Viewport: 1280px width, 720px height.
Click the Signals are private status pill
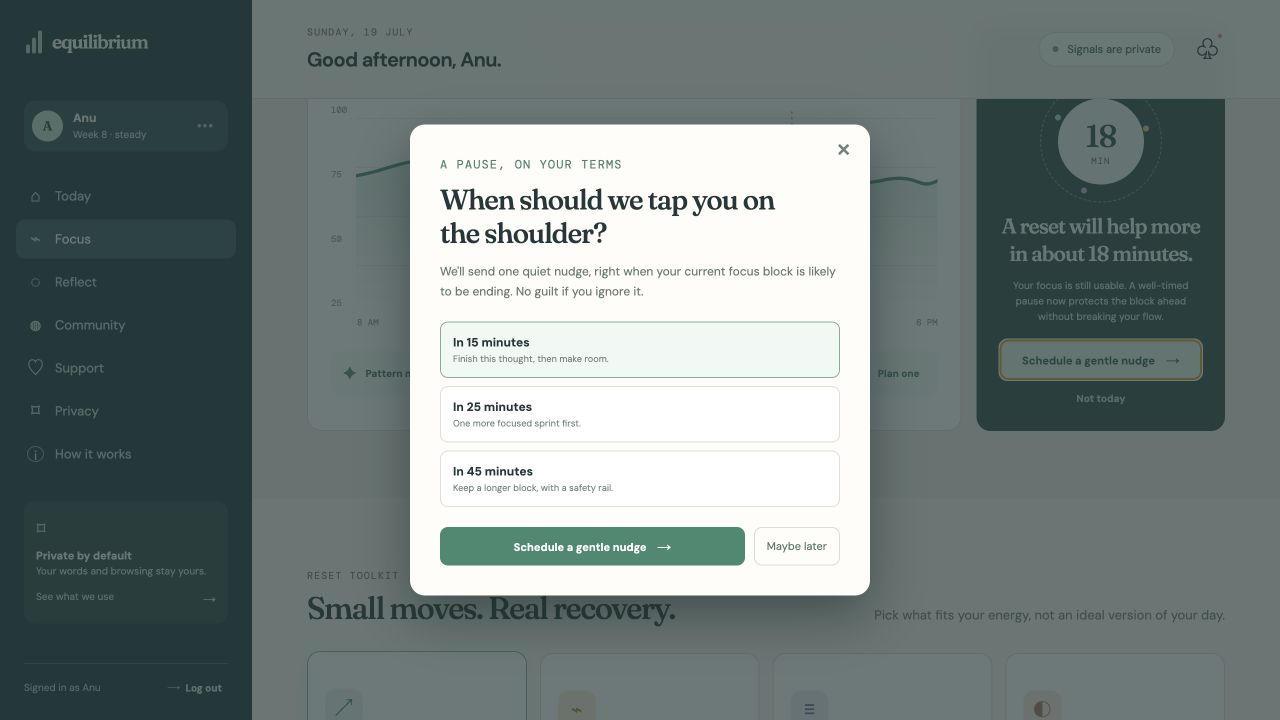click(1106, 49)
